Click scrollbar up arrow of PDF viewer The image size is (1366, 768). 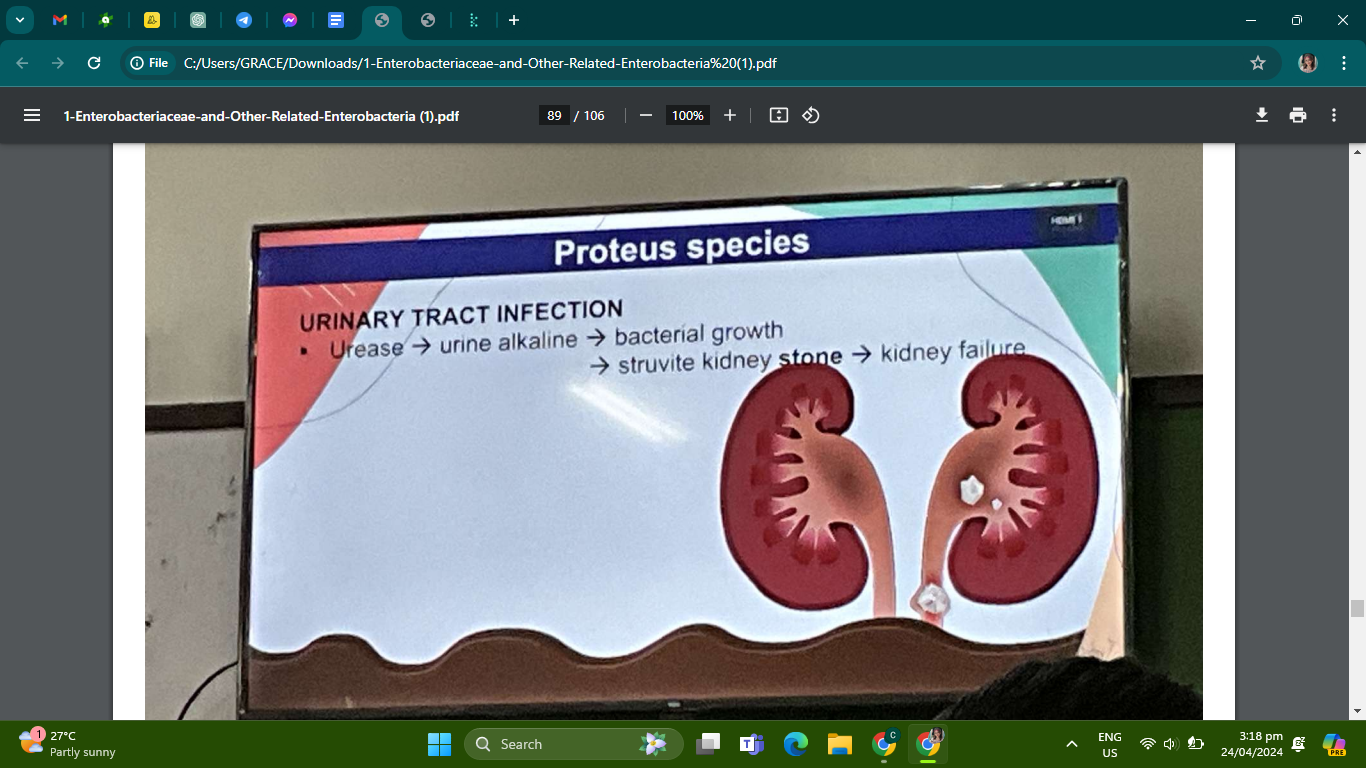click(1357, 152)
